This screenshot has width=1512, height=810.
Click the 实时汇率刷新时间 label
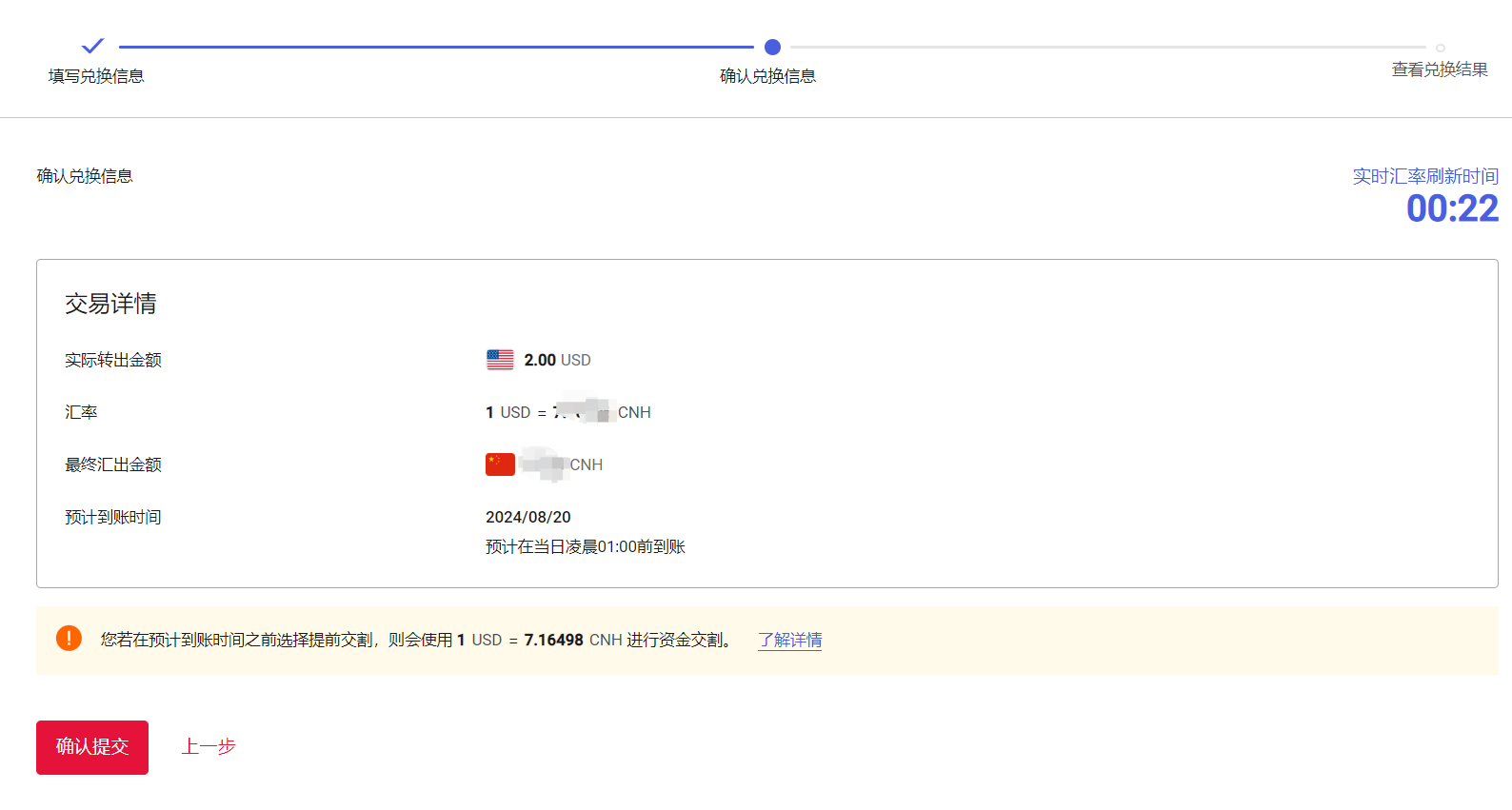(1425, 176)
